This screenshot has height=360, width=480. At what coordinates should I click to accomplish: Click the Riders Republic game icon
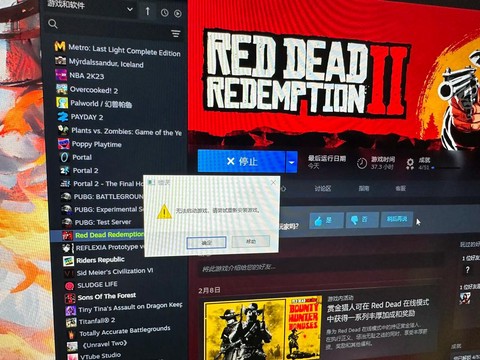68,261
